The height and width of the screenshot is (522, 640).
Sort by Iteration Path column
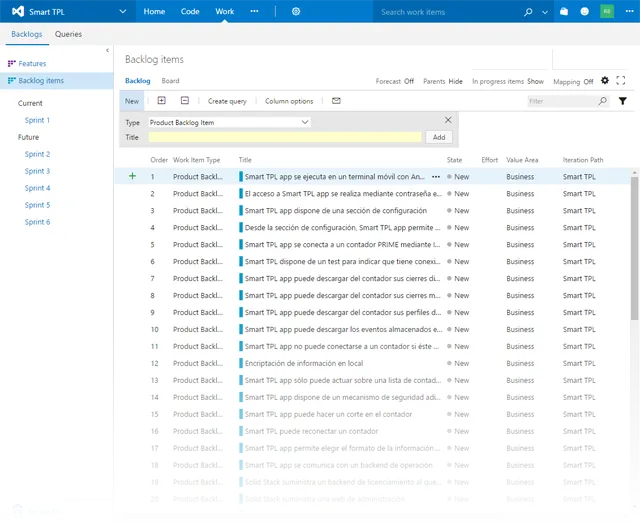pyautogui.click(x=583, y=160)
